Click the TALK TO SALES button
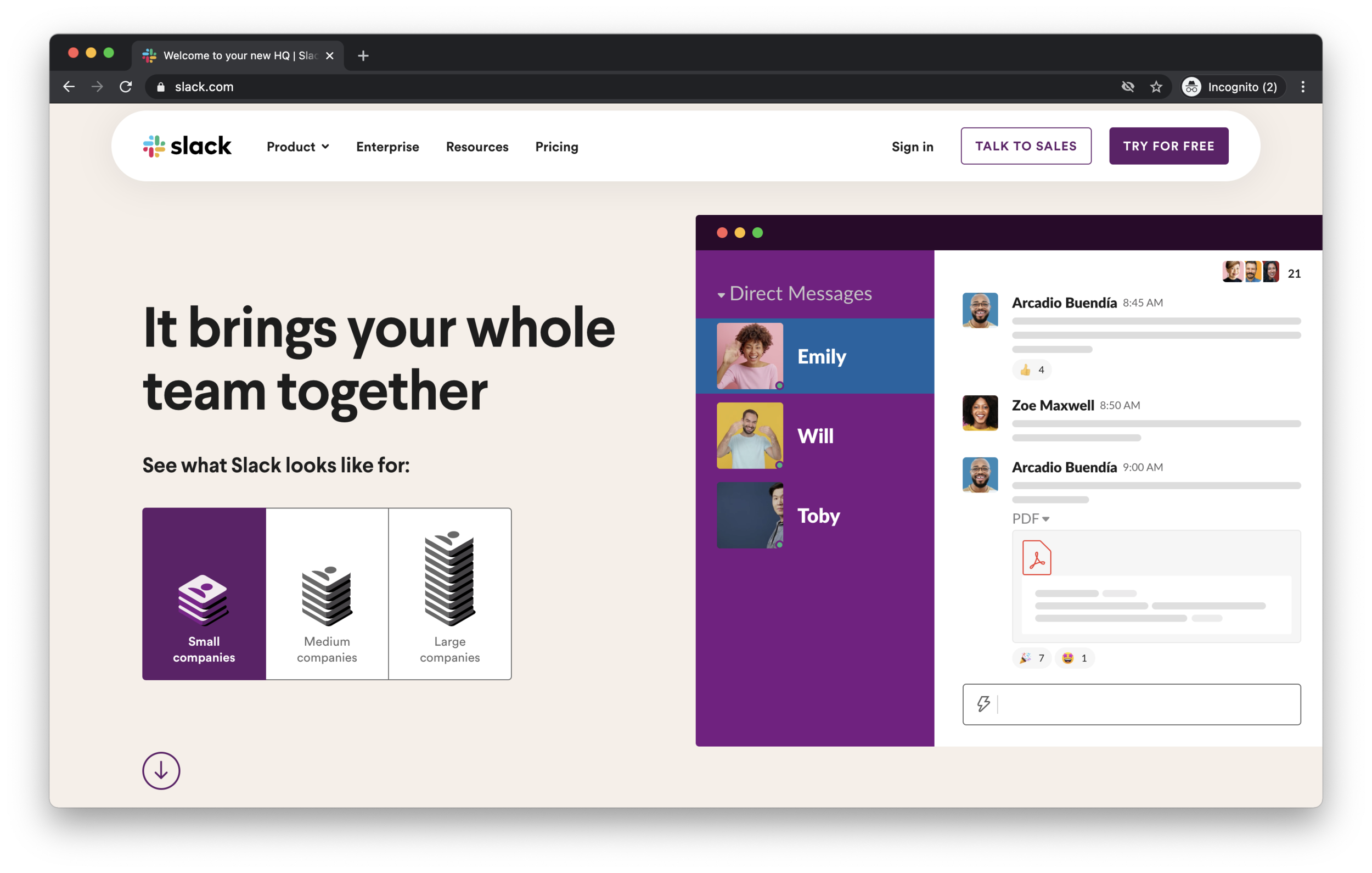Image resolution: width=1372 pixels, height=873 pixels. [x=1026, y=146]
